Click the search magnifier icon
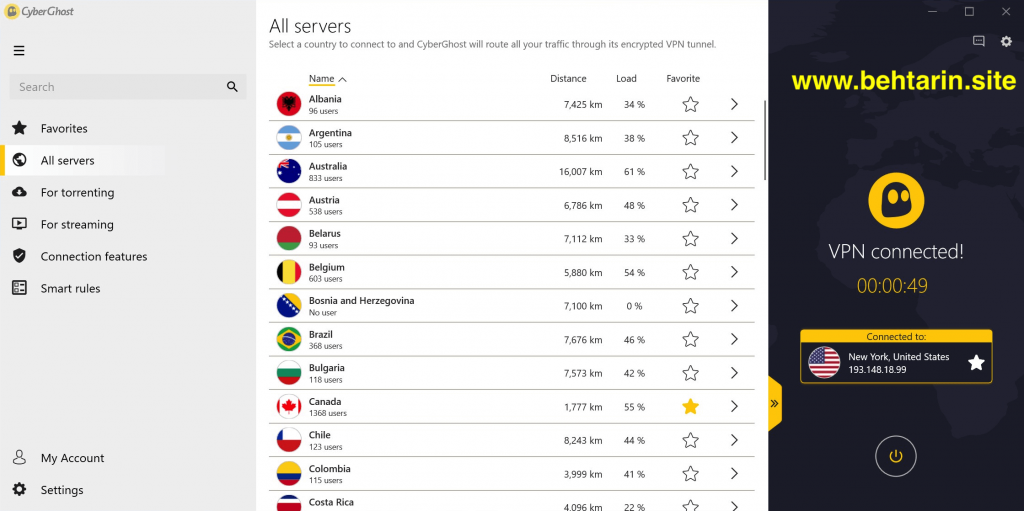 pos(232,87)
